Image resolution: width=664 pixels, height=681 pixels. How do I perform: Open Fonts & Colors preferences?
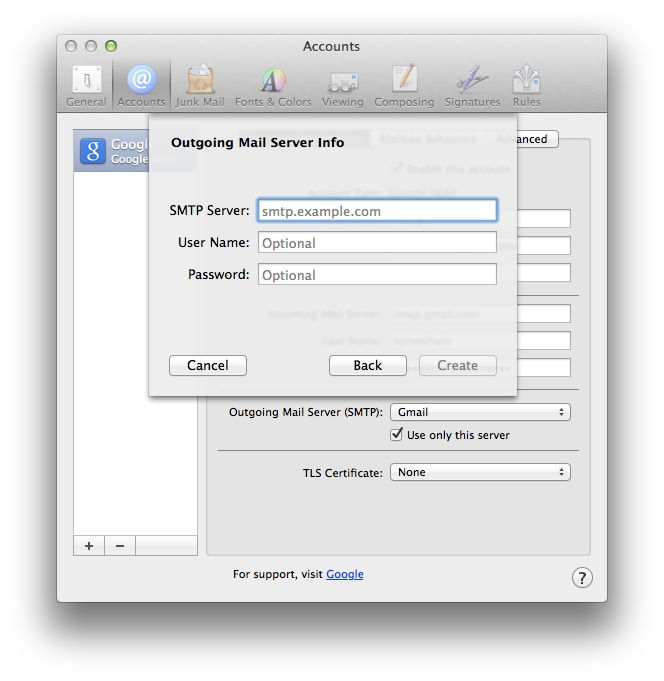point(273,86)
